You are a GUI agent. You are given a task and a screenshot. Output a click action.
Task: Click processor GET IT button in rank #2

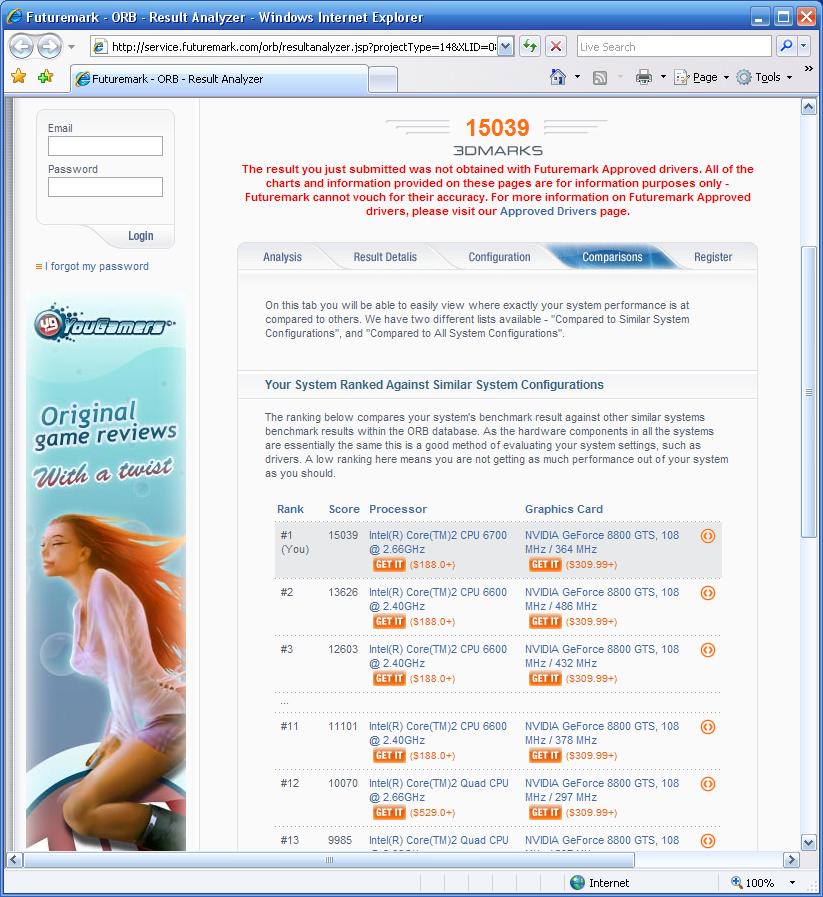[389, 622]
